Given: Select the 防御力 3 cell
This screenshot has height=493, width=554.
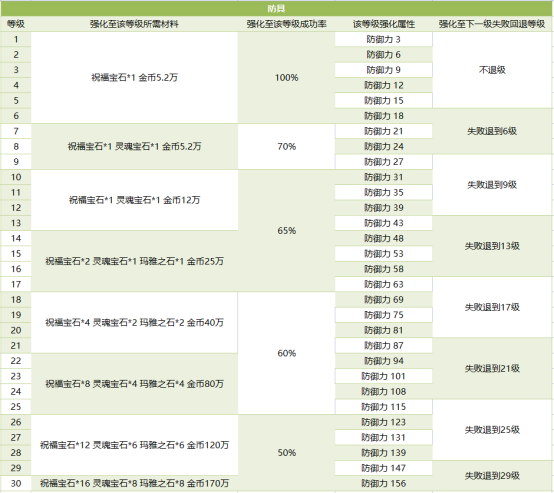Looking at the screenshot, I should point(384,39).
